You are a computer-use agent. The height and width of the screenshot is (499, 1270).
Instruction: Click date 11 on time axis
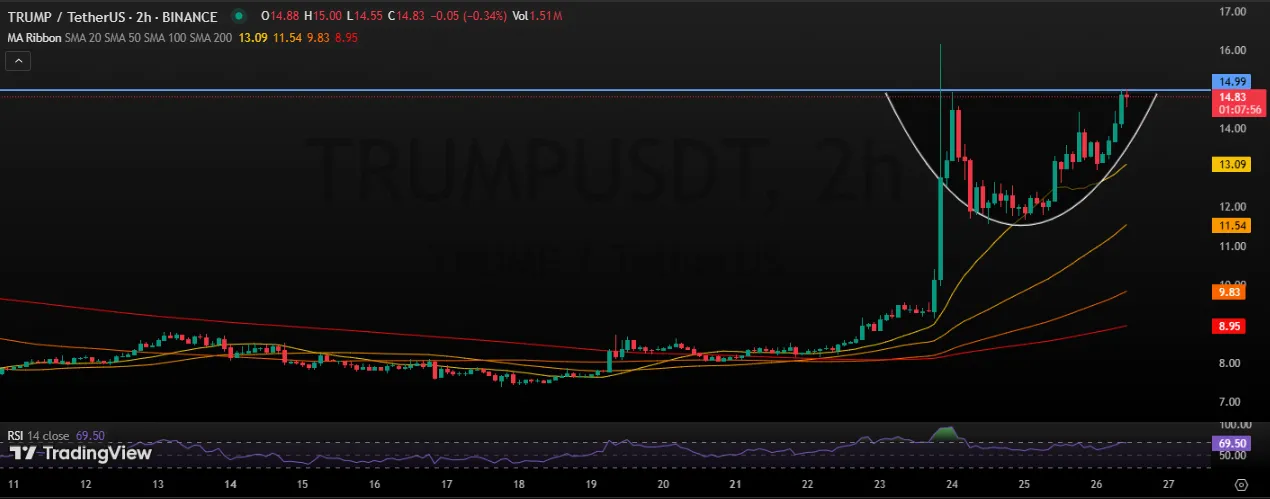tap(14, 484)
